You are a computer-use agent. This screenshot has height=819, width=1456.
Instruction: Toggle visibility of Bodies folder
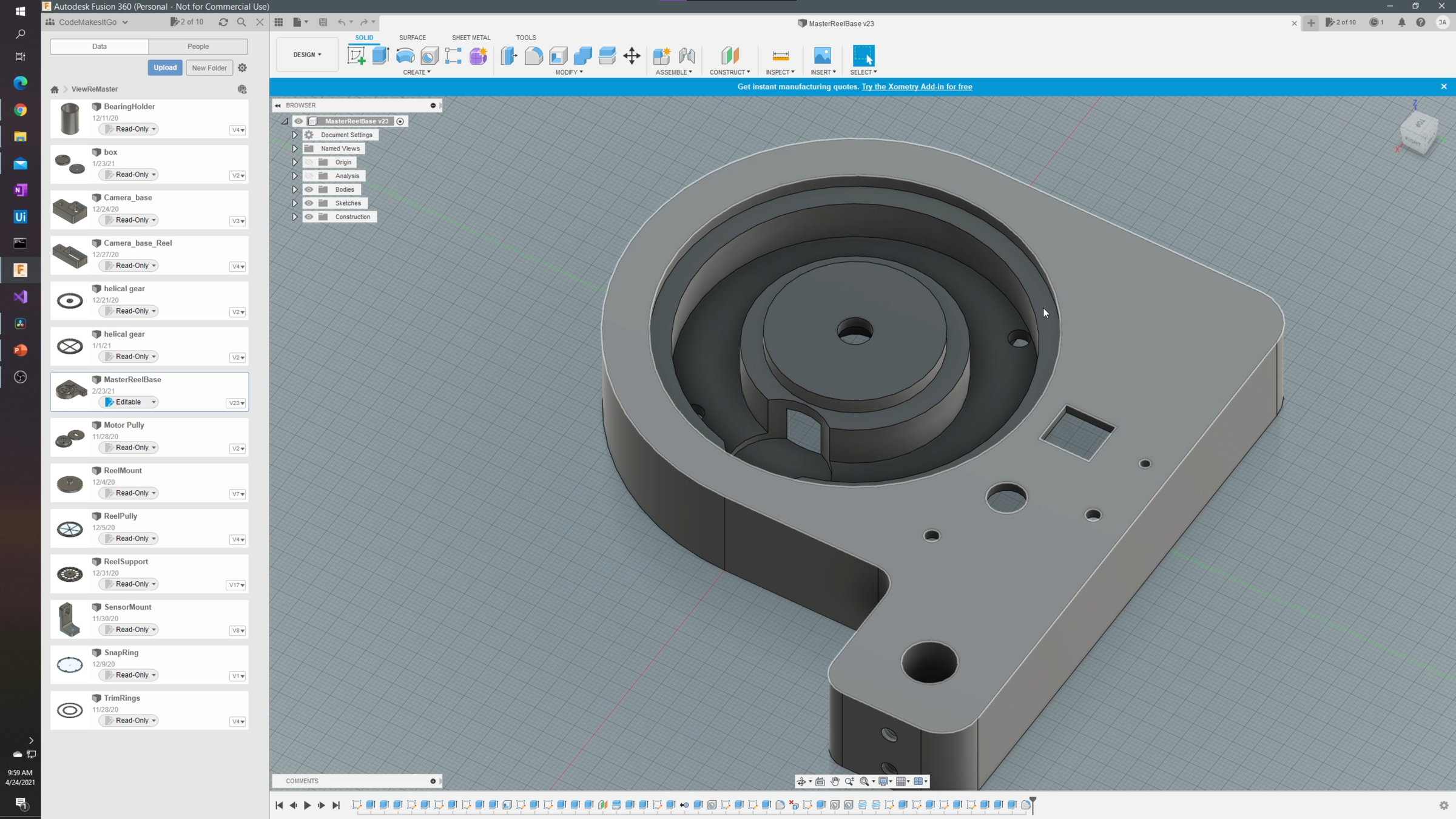pyautogui.click(x=309, y=189)
